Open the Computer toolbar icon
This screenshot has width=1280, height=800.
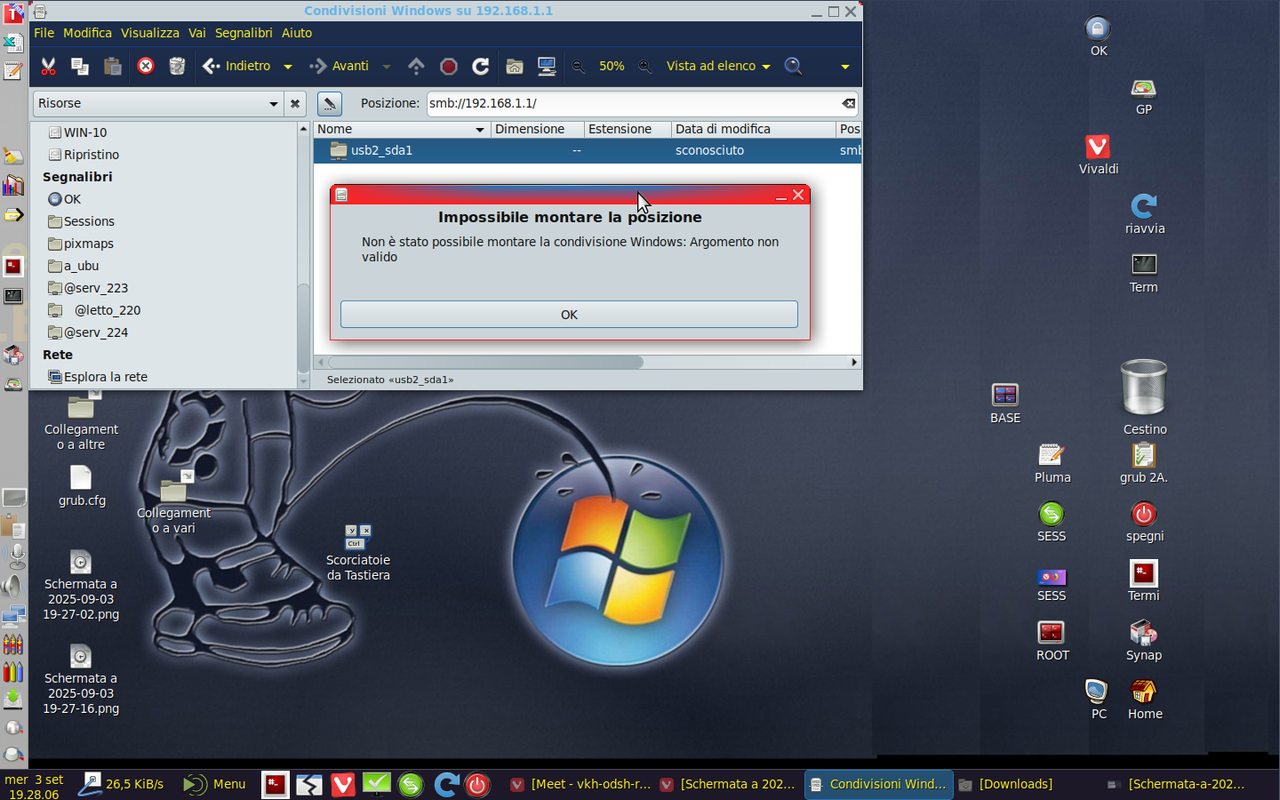coord(546,66)
